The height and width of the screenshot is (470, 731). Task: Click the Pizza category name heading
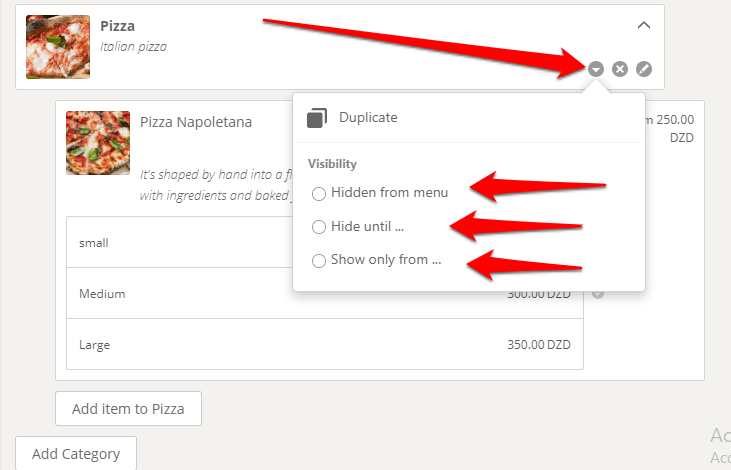point(118,26)
